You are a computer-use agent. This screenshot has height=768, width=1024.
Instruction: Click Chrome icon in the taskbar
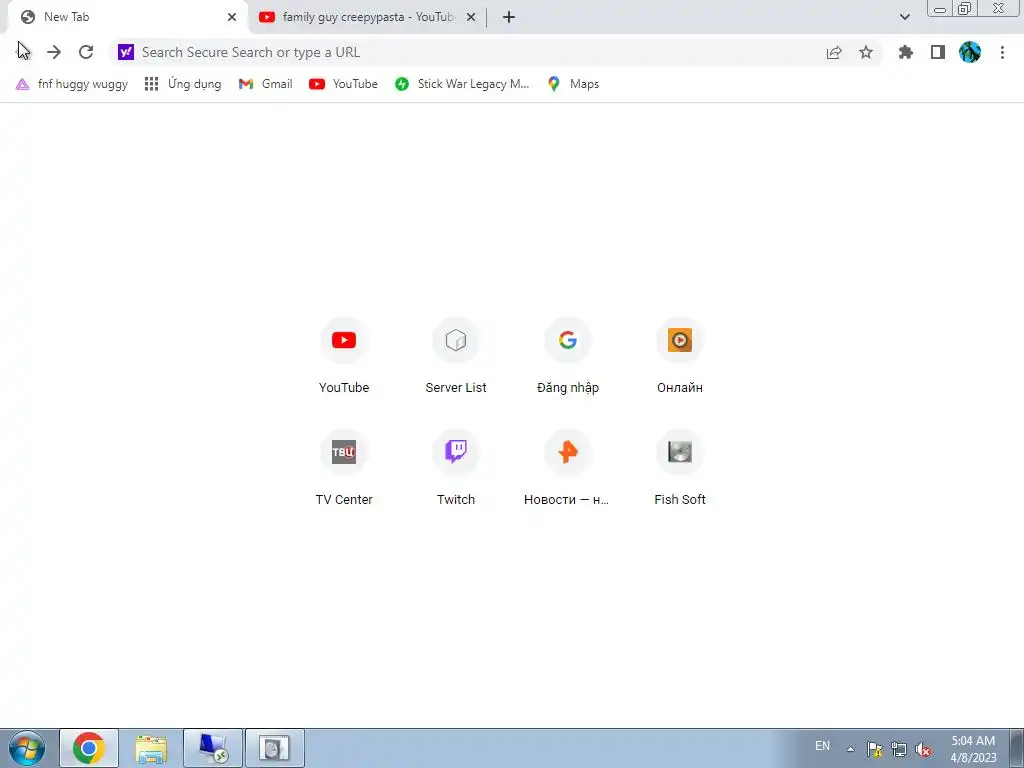[89, 748]
